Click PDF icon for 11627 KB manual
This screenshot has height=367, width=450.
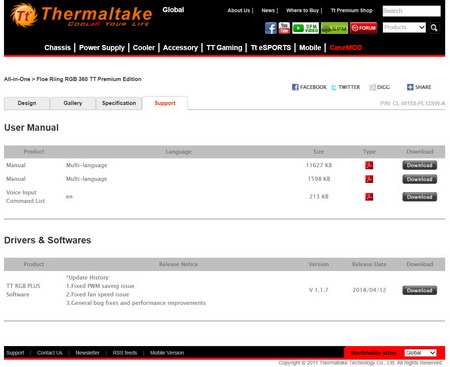369,165
